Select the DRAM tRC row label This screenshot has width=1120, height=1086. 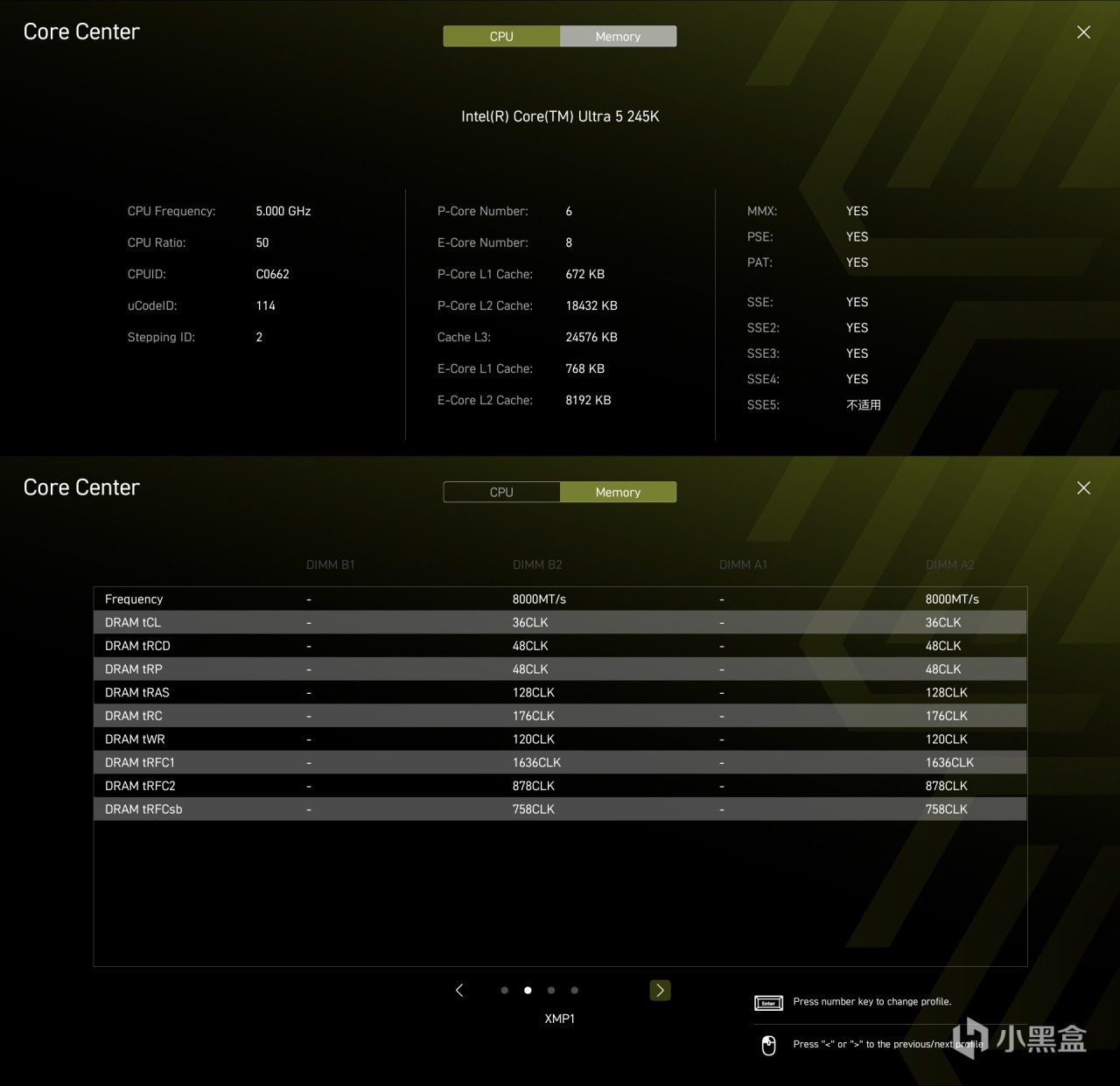click(x=134, y=716)
